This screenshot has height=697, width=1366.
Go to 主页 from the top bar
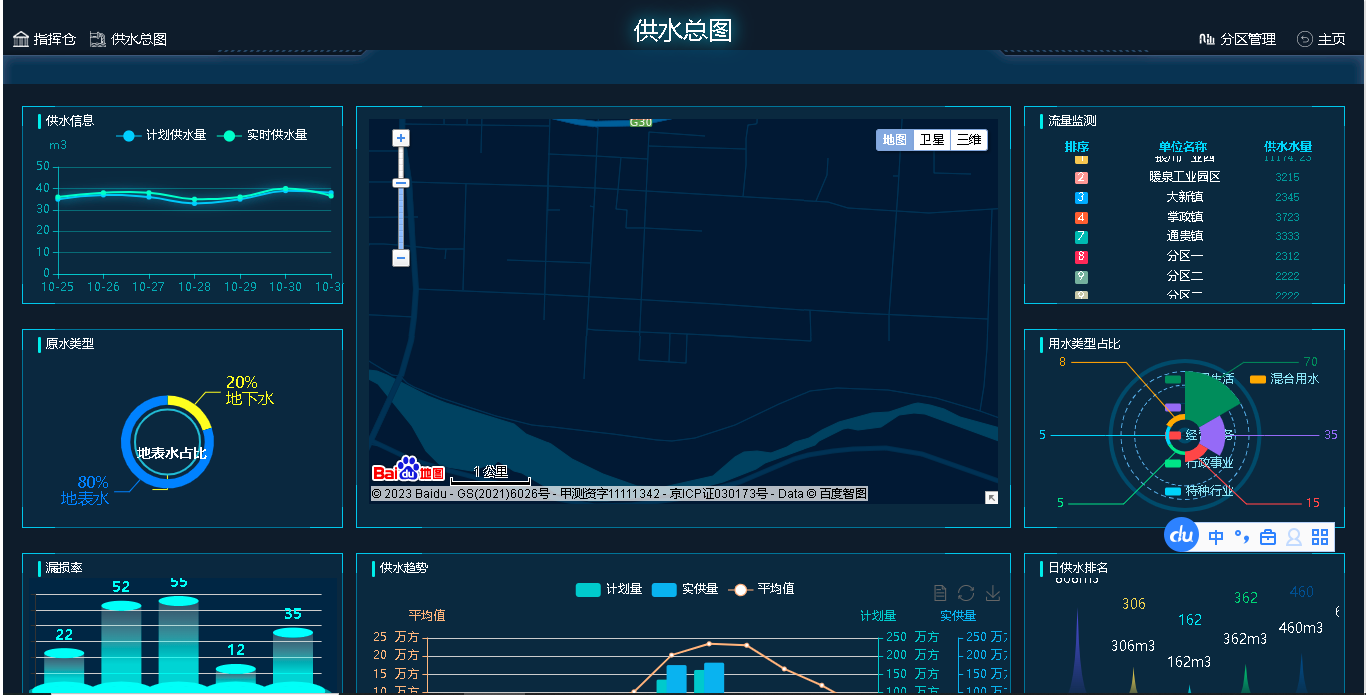[x=1321, y=39]
